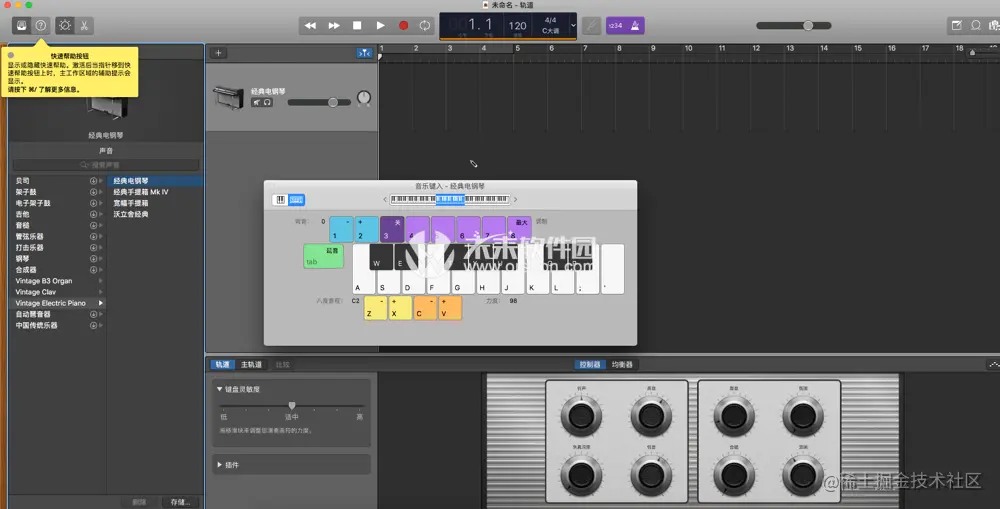Start recording with the red Record button
Viewport: 1000px width, 509px height.
pyautogui.click(x=403, y=26)
